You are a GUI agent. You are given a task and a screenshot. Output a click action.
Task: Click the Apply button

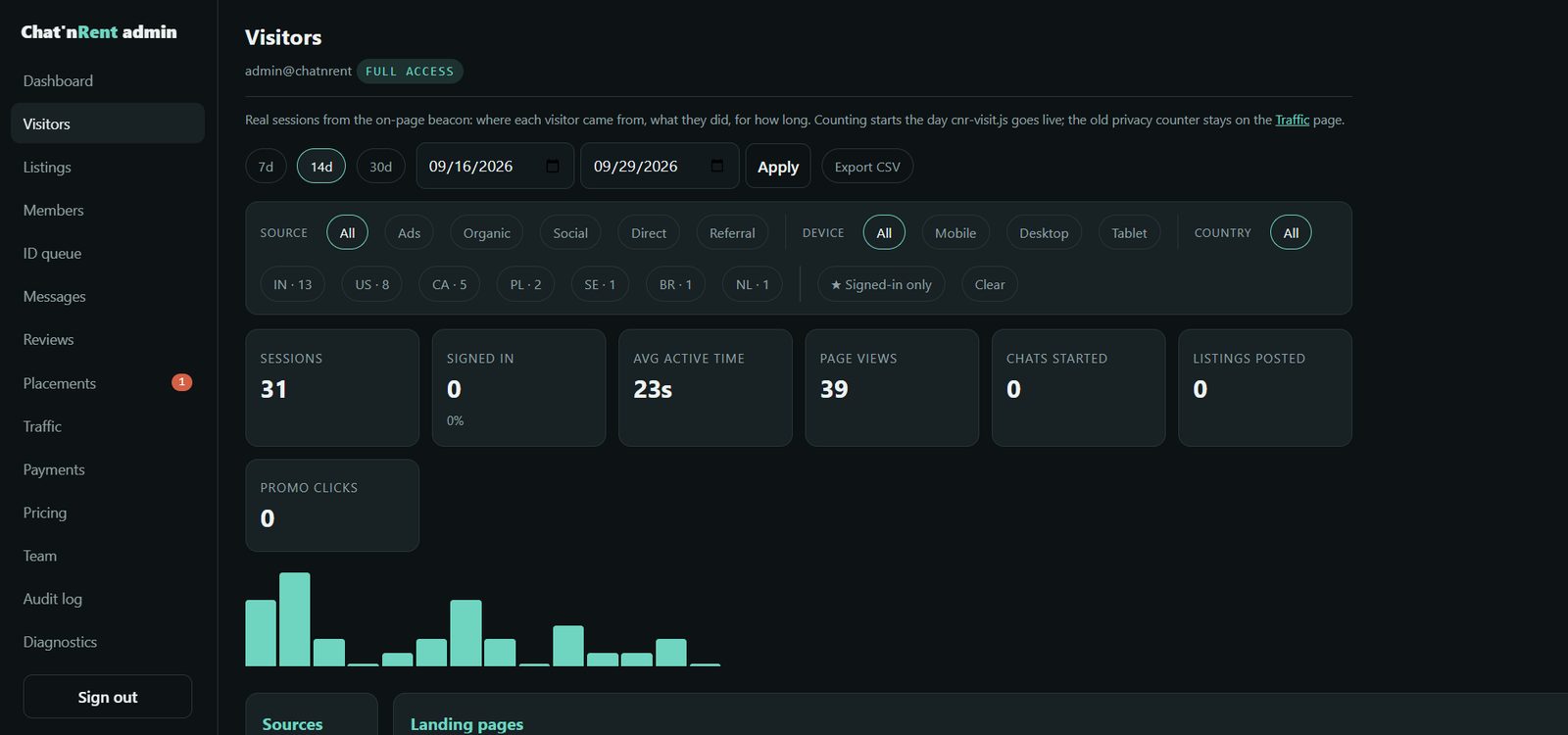click(x=778, y=167)
